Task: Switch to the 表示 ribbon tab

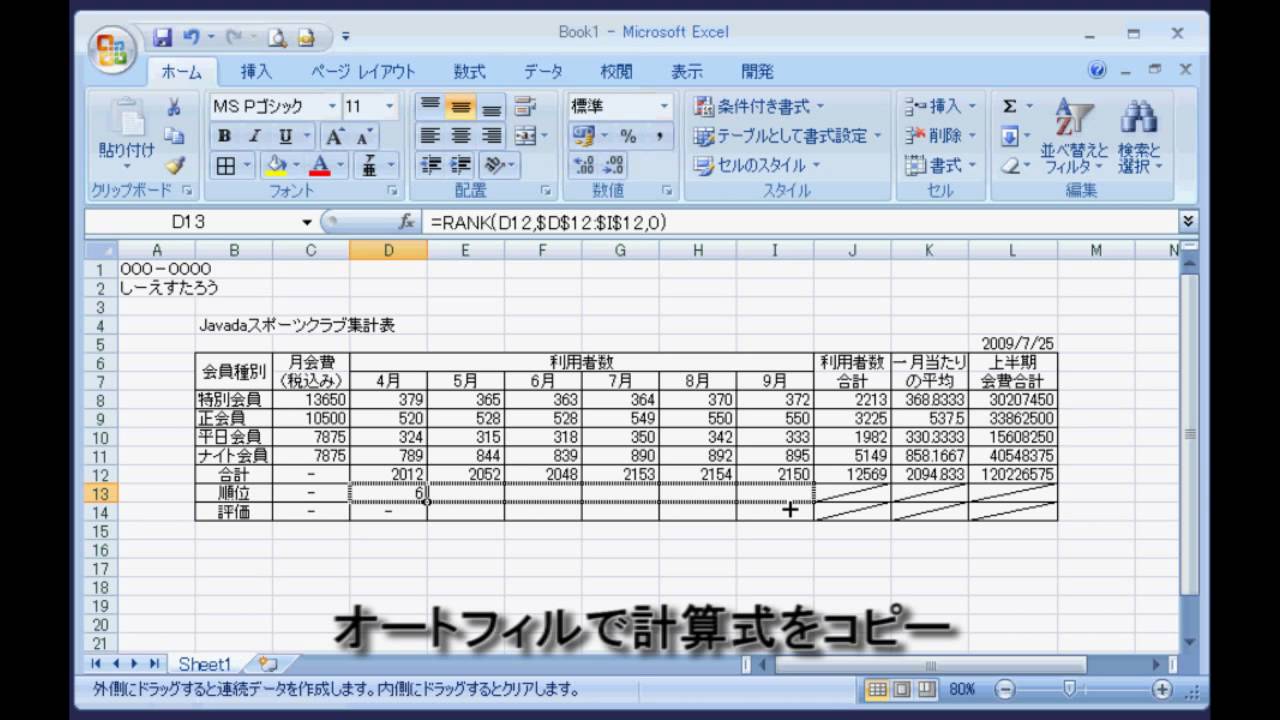Action: pyautogui.click(x=686, y=72)
